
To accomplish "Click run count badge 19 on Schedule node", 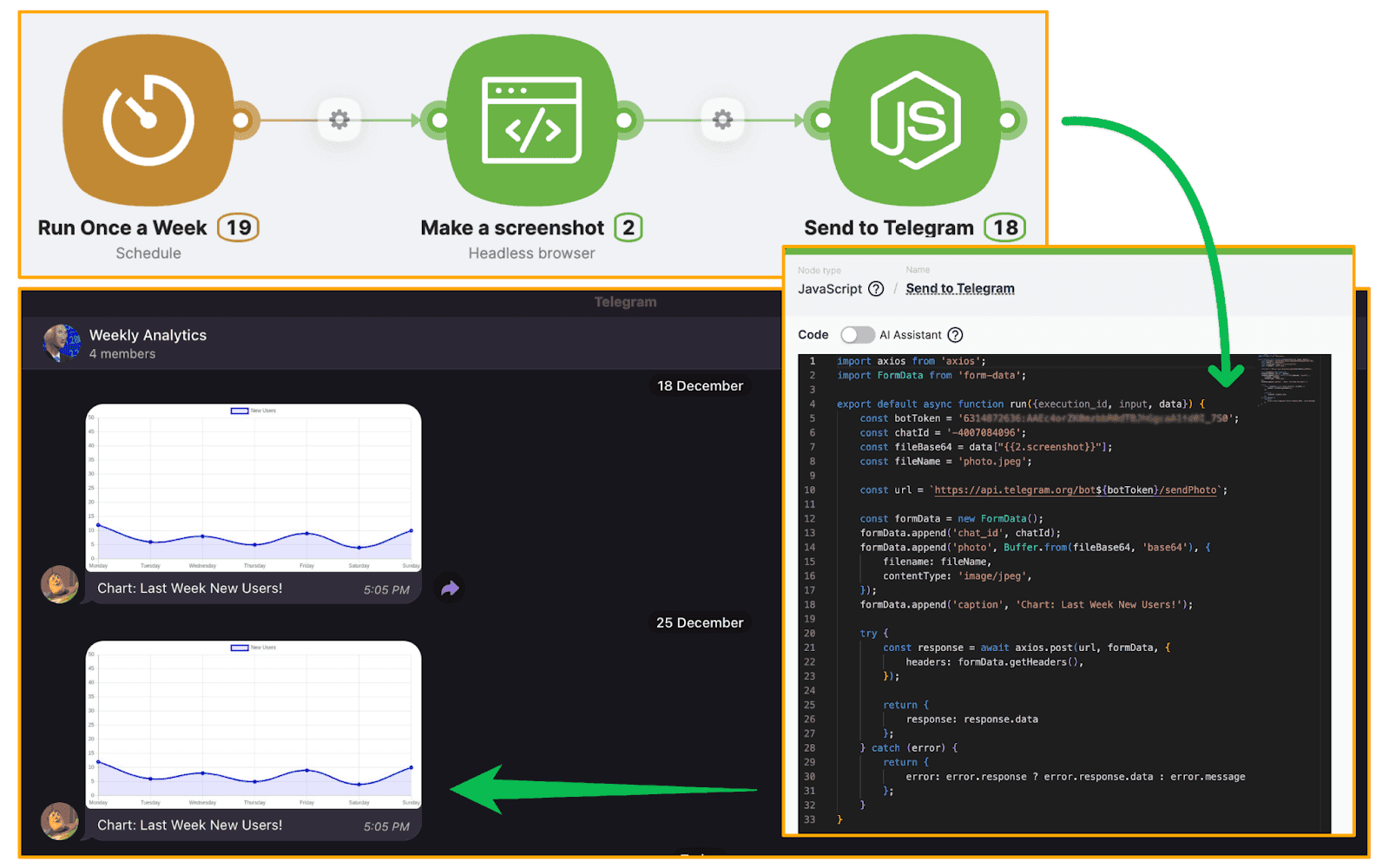I will point(238,227).
